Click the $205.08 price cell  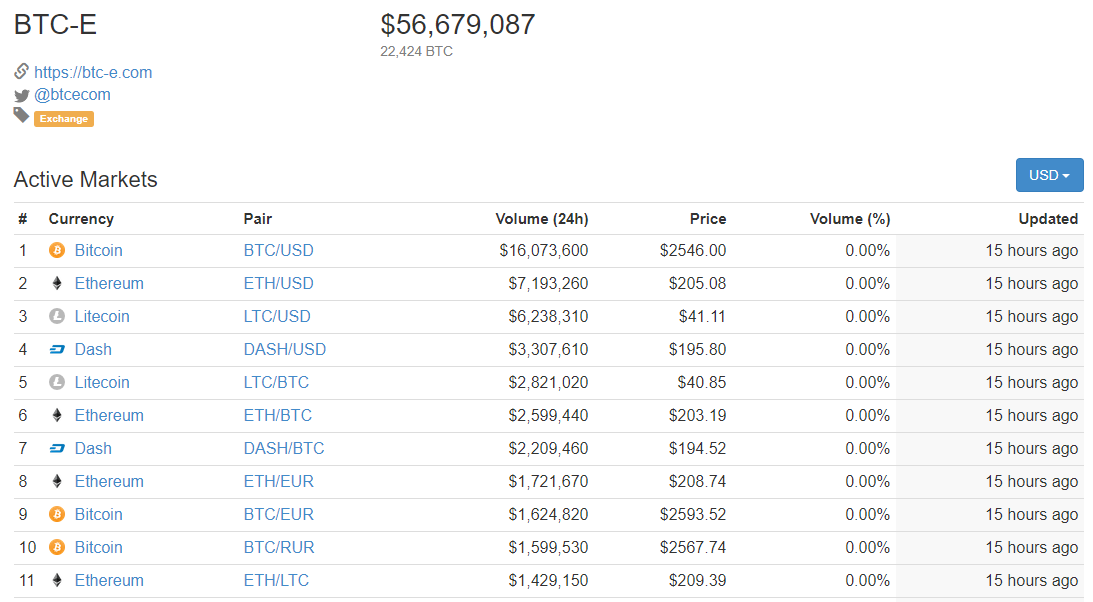(697, 284)
